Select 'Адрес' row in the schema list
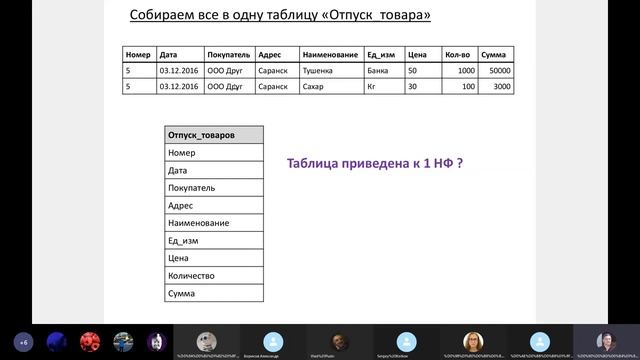Screen dimensions: 640x360 (214, 205)
